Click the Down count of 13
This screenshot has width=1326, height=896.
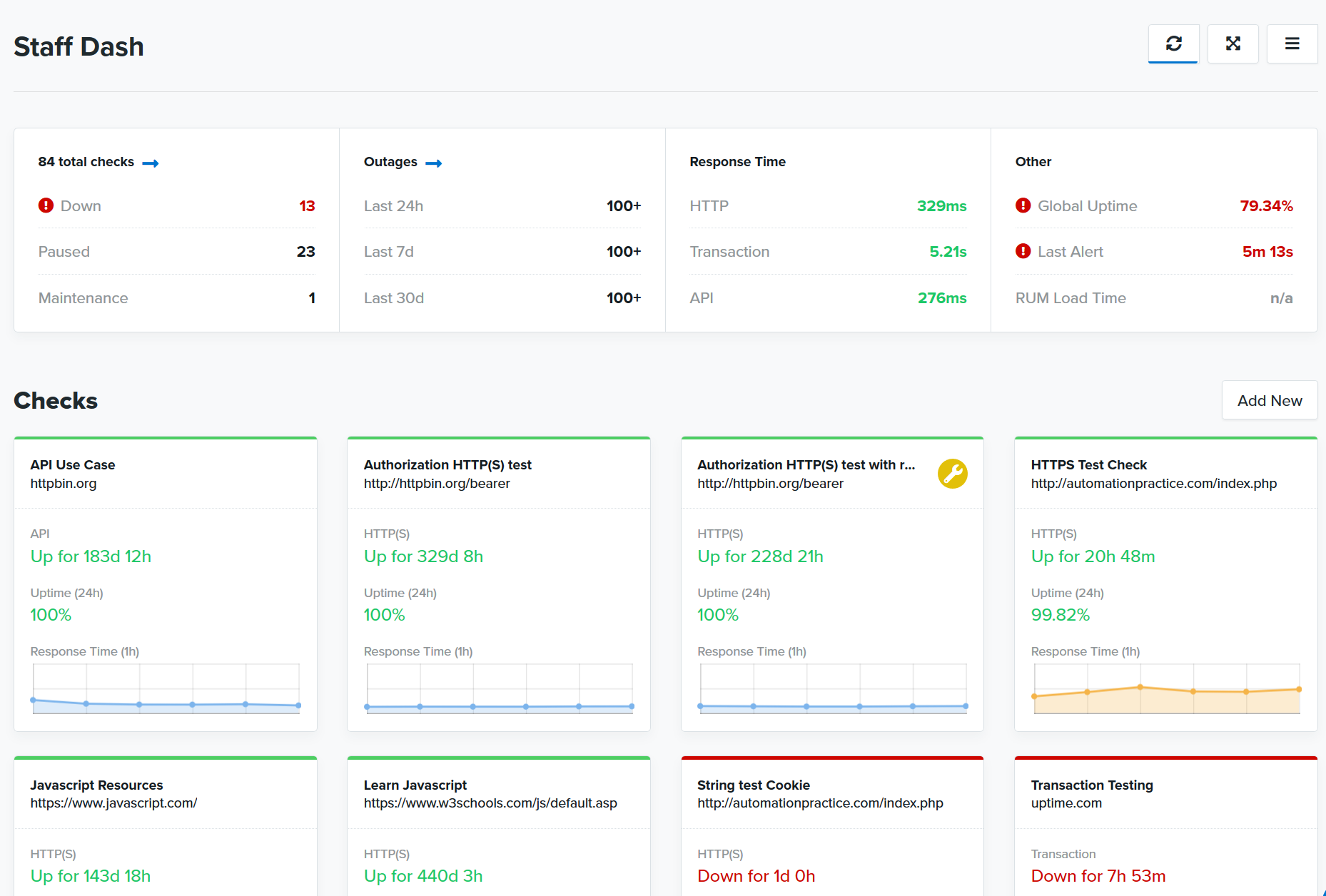tap(307, 206)
